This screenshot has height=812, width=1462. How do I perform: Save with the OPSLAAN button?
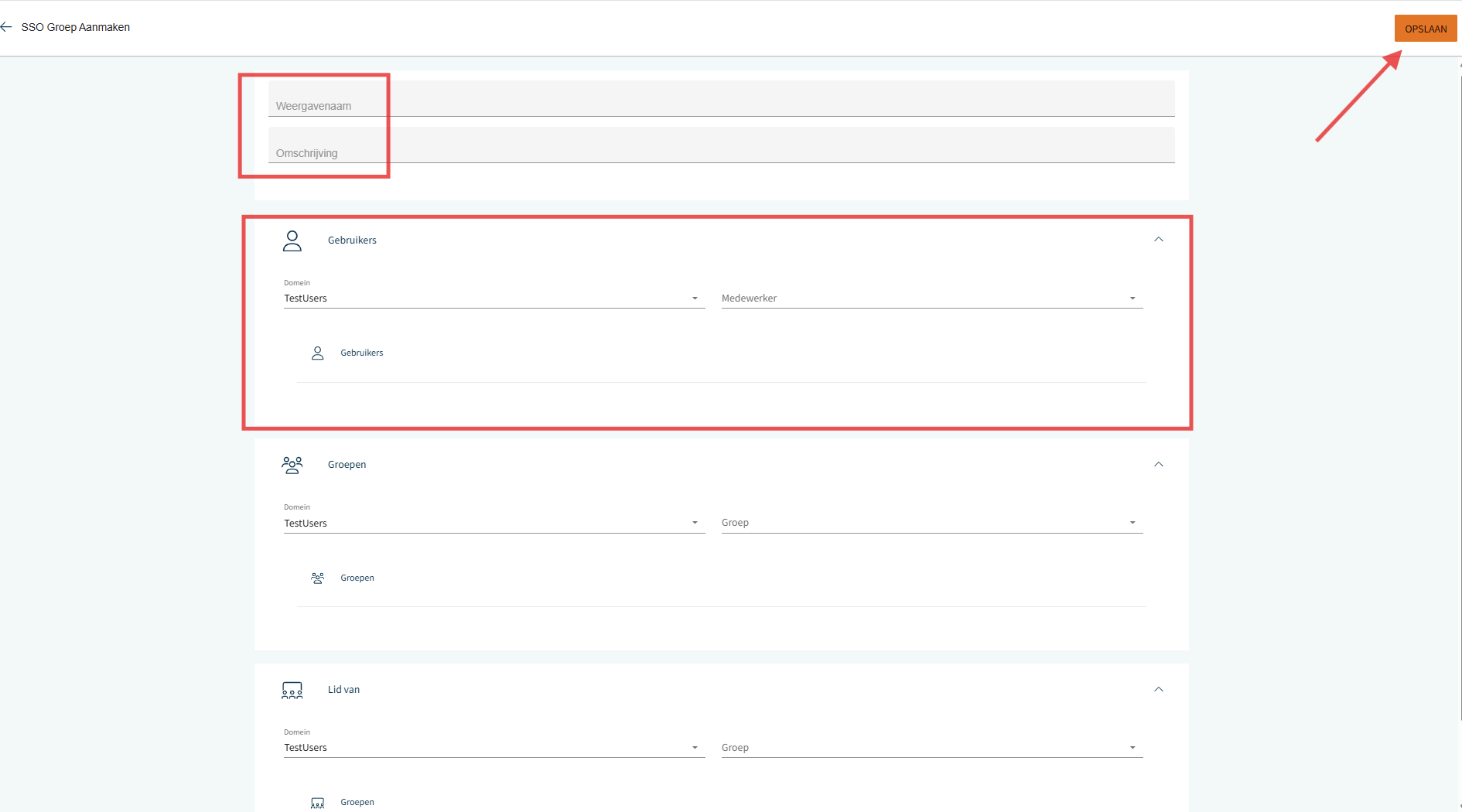coord(1425,29)
